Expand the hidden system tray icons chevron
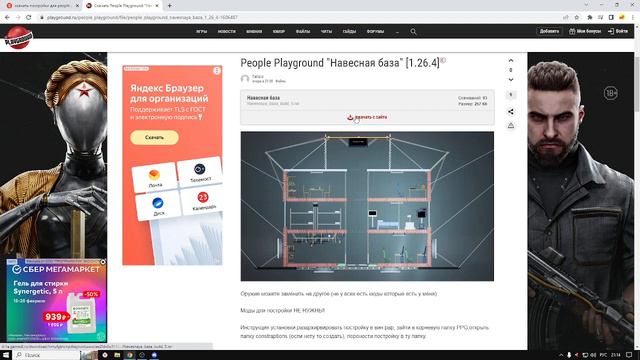640x360 pixels. pos(561,355)
